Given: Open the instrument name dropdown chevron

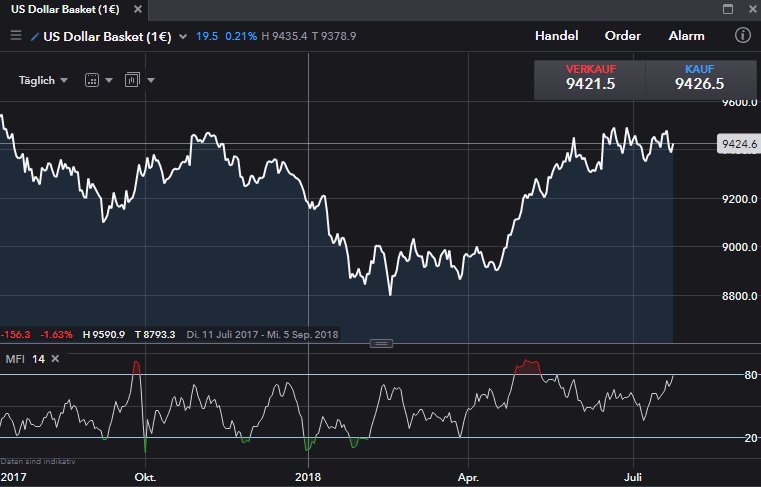Looking at the screenshot, I should coord(182,36).
